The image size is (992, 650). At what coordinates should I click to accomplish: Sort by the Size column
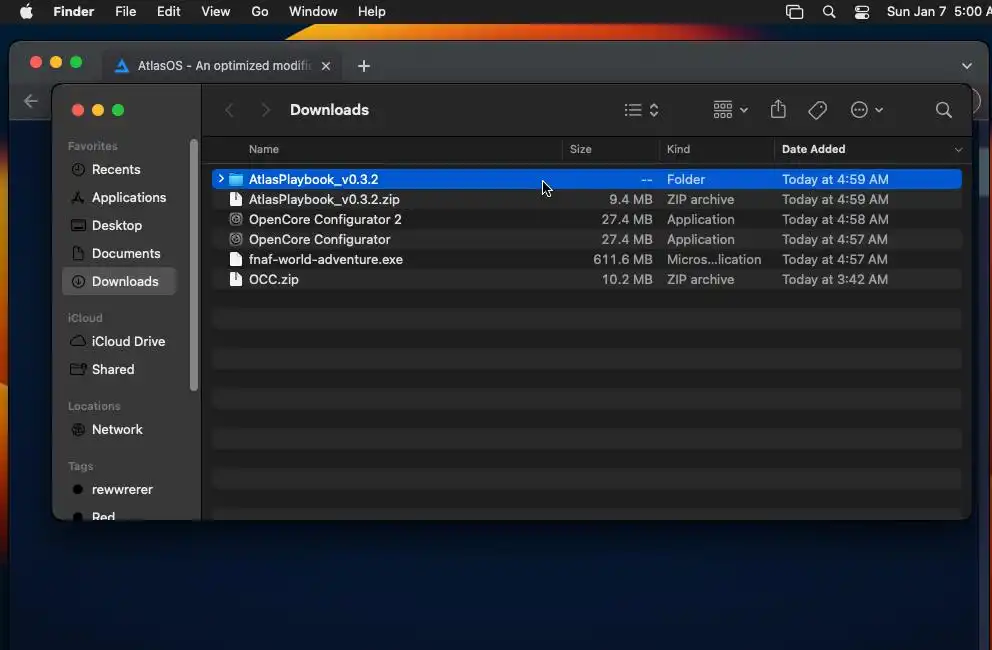pos(580,149)
